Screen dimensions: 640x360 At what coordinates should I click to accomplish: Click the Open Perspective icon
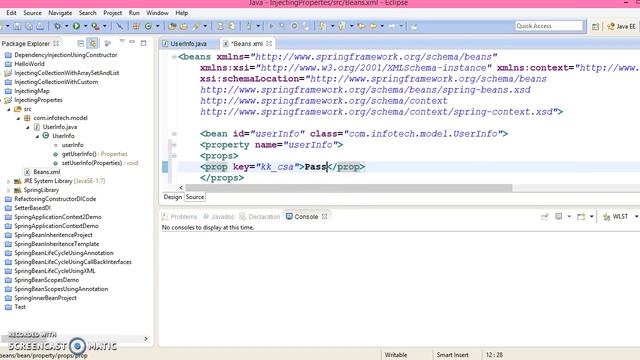click(596, 27)
